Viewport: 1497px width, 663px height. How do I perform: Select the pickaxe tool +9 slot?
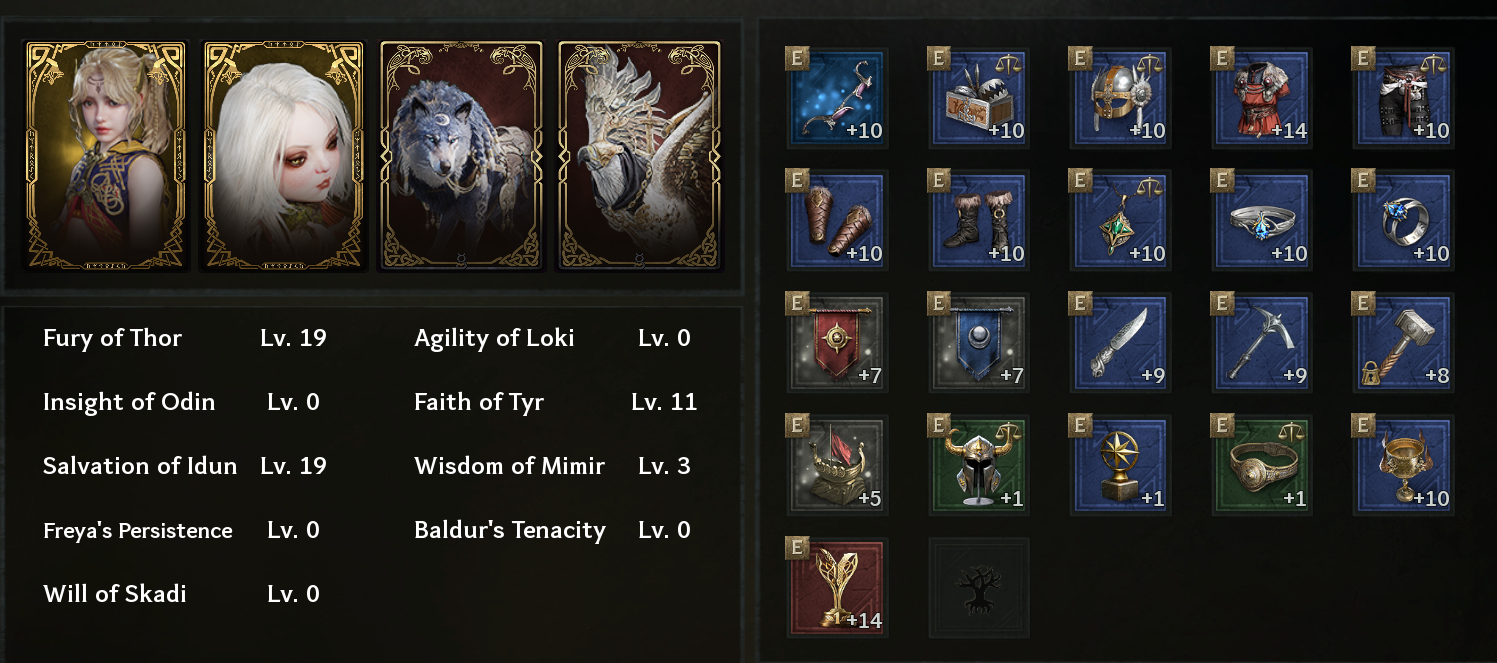(x=1261, y=343)
